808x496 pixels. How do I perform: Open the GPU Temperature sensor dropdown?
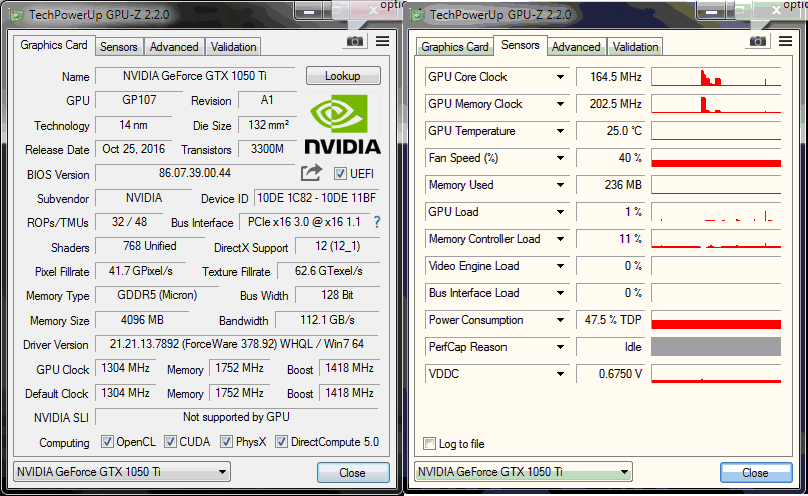coord(560,131)
